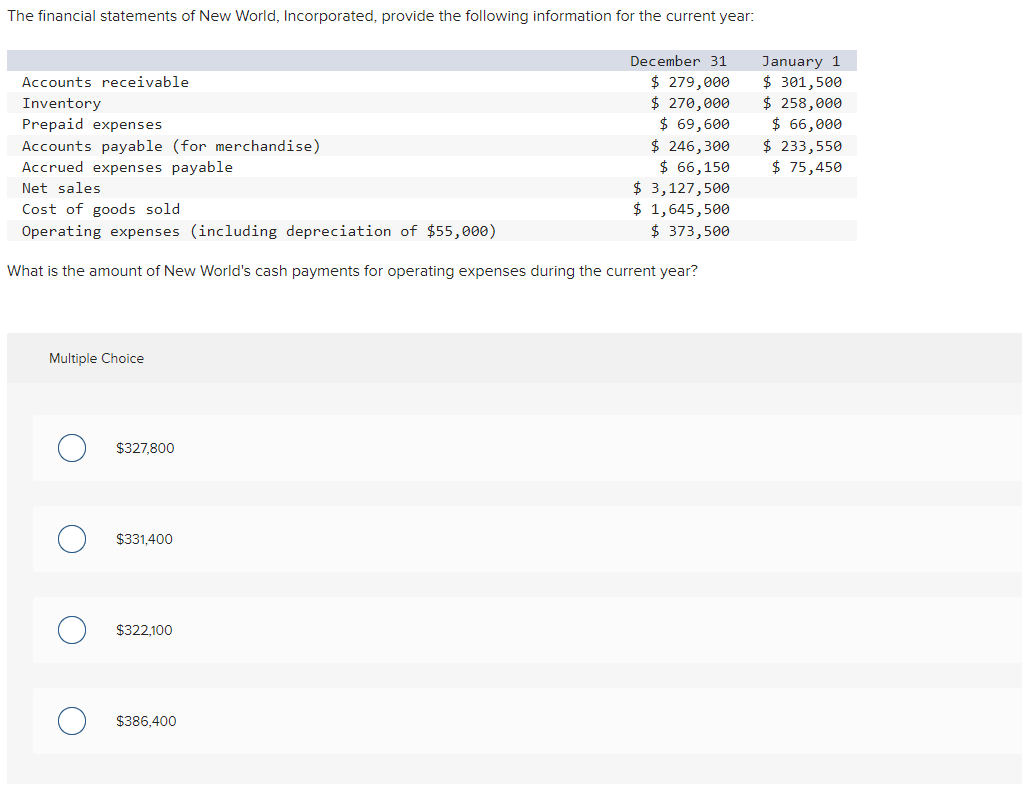Click the January 1 column header

801,61
